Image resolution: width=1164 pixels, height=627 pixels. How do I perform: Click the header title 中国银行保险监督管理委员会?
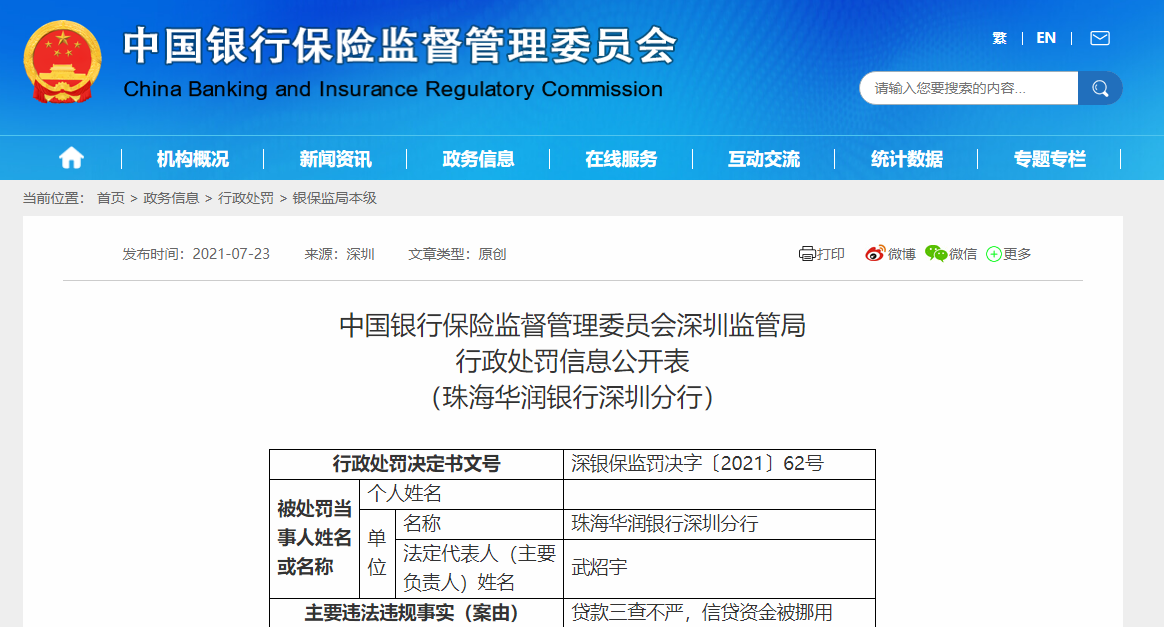(399, 45)
